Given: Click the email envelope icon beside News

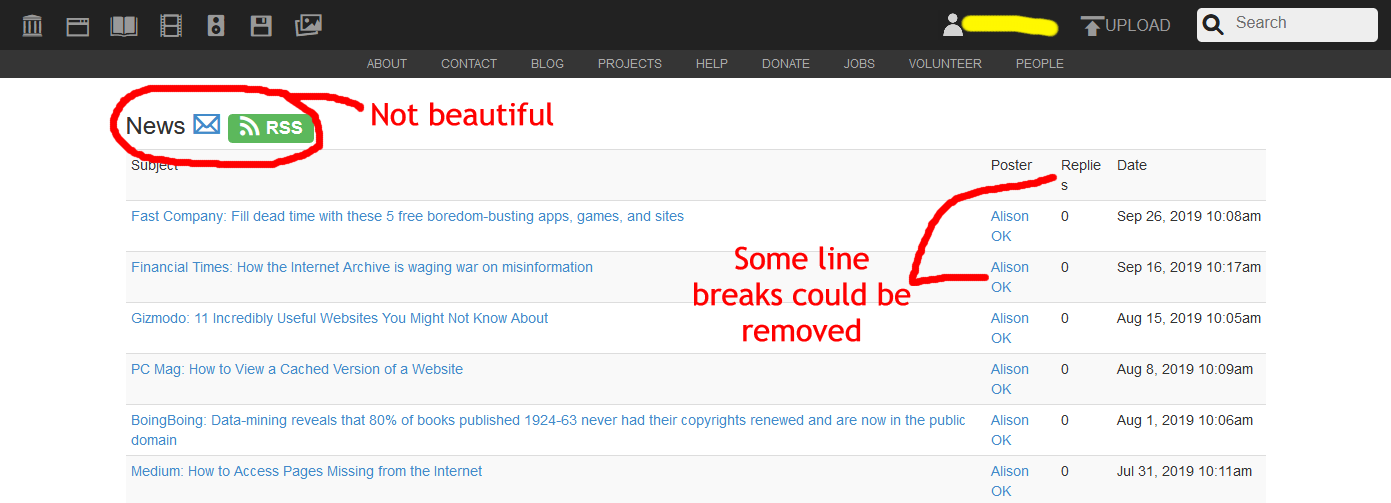Looking at the screenshot, I should 207,125.
